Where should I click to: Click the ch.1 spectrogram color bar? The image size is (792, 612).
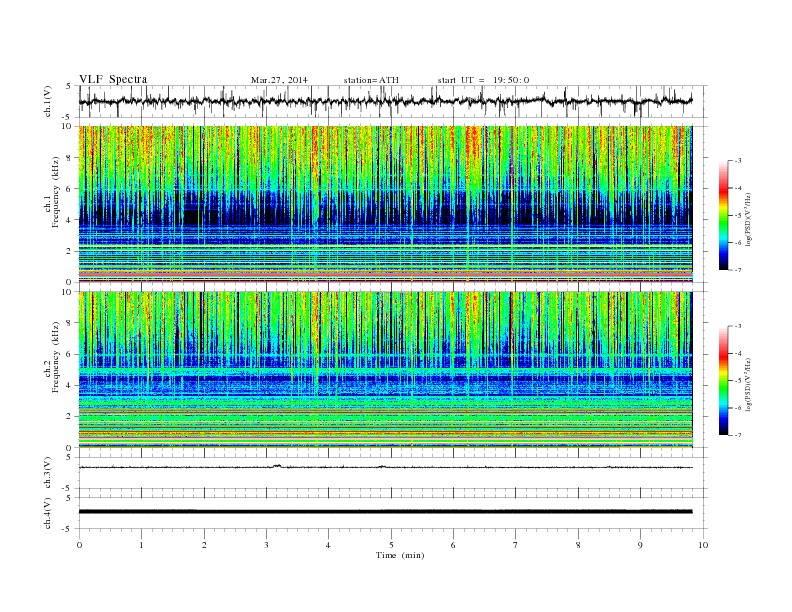pos(724,216)
